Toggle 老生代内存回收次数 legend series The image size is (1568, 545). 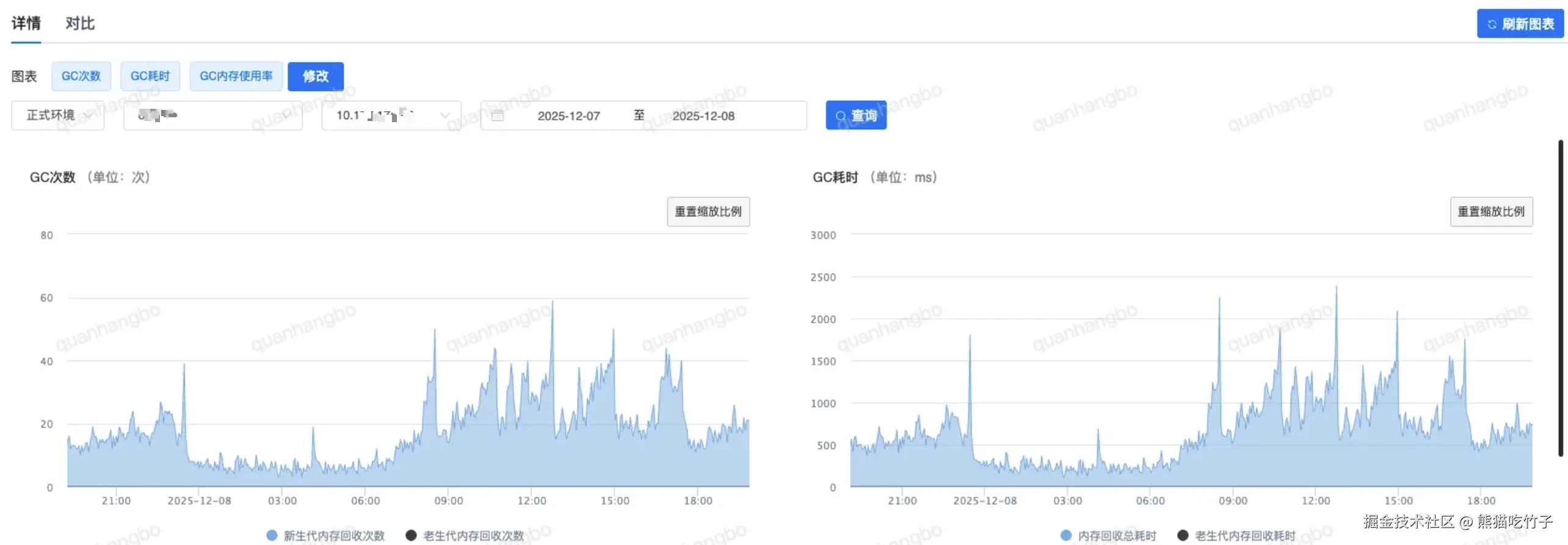[465, 535]
